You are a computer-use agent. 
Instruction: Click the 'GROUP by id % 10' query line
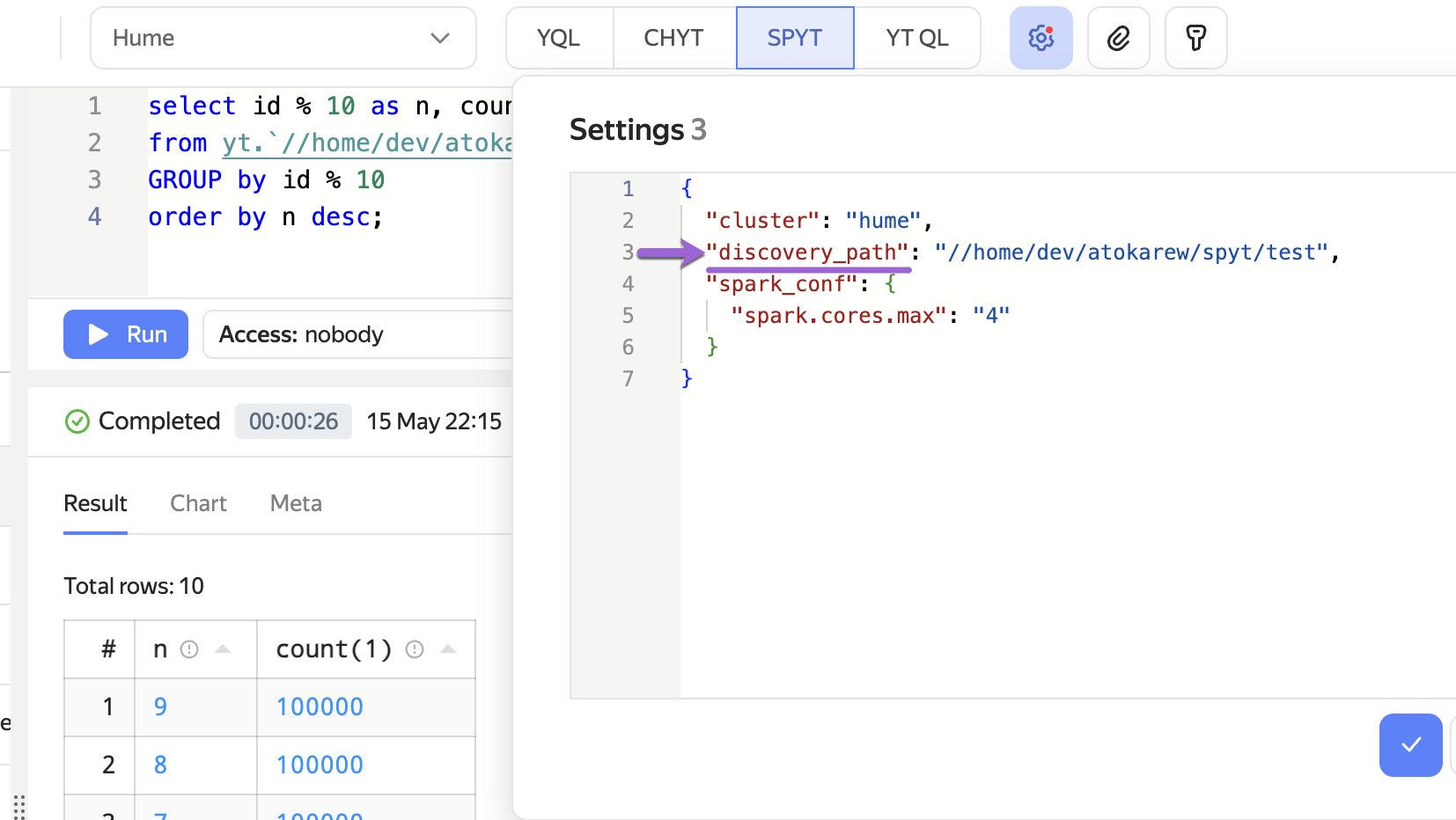pyautogui.click(x=266, y=179)
